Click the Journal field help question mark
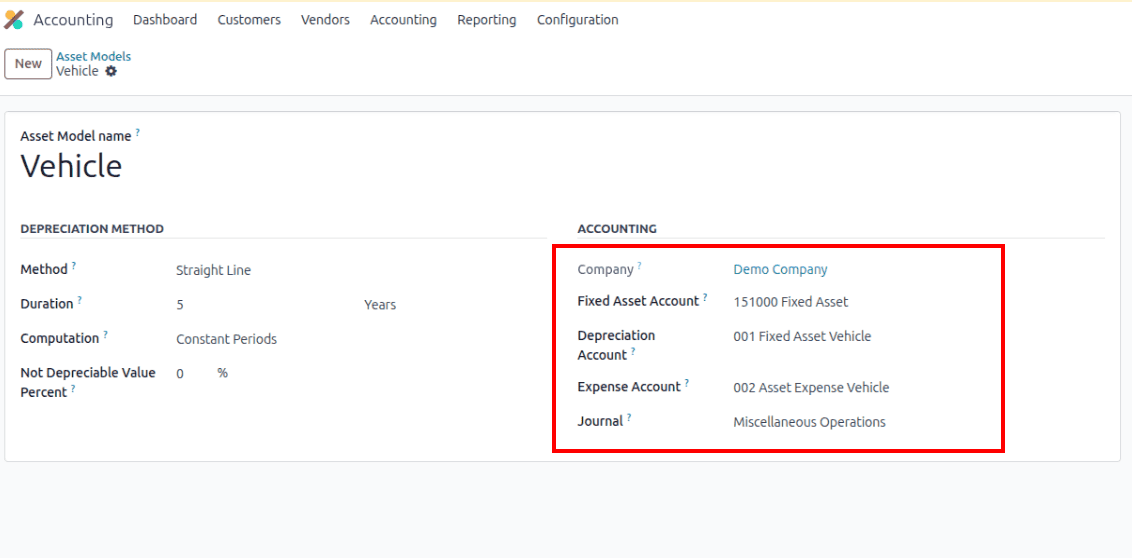 (629, 418)
